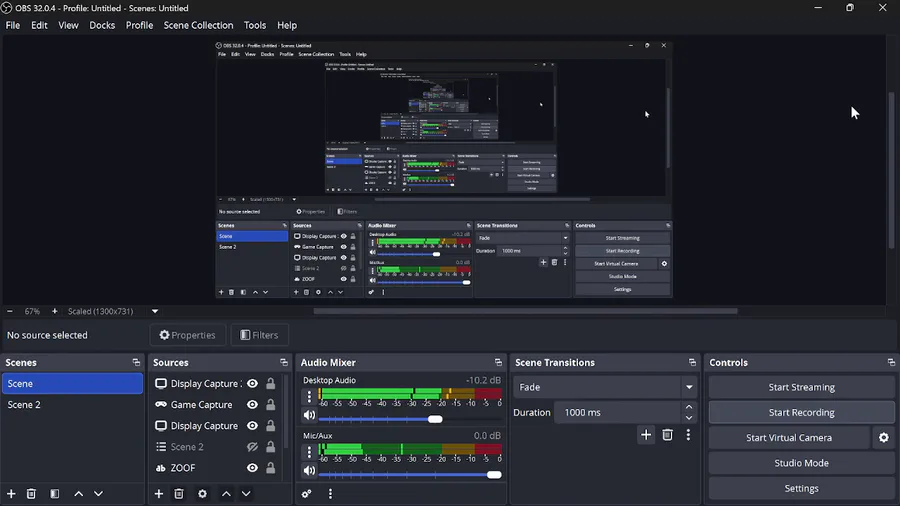Click the preview horizontal scrollbar
Image resolution: width=900 pixels, height=506 pixels.
tap(525, 312)
